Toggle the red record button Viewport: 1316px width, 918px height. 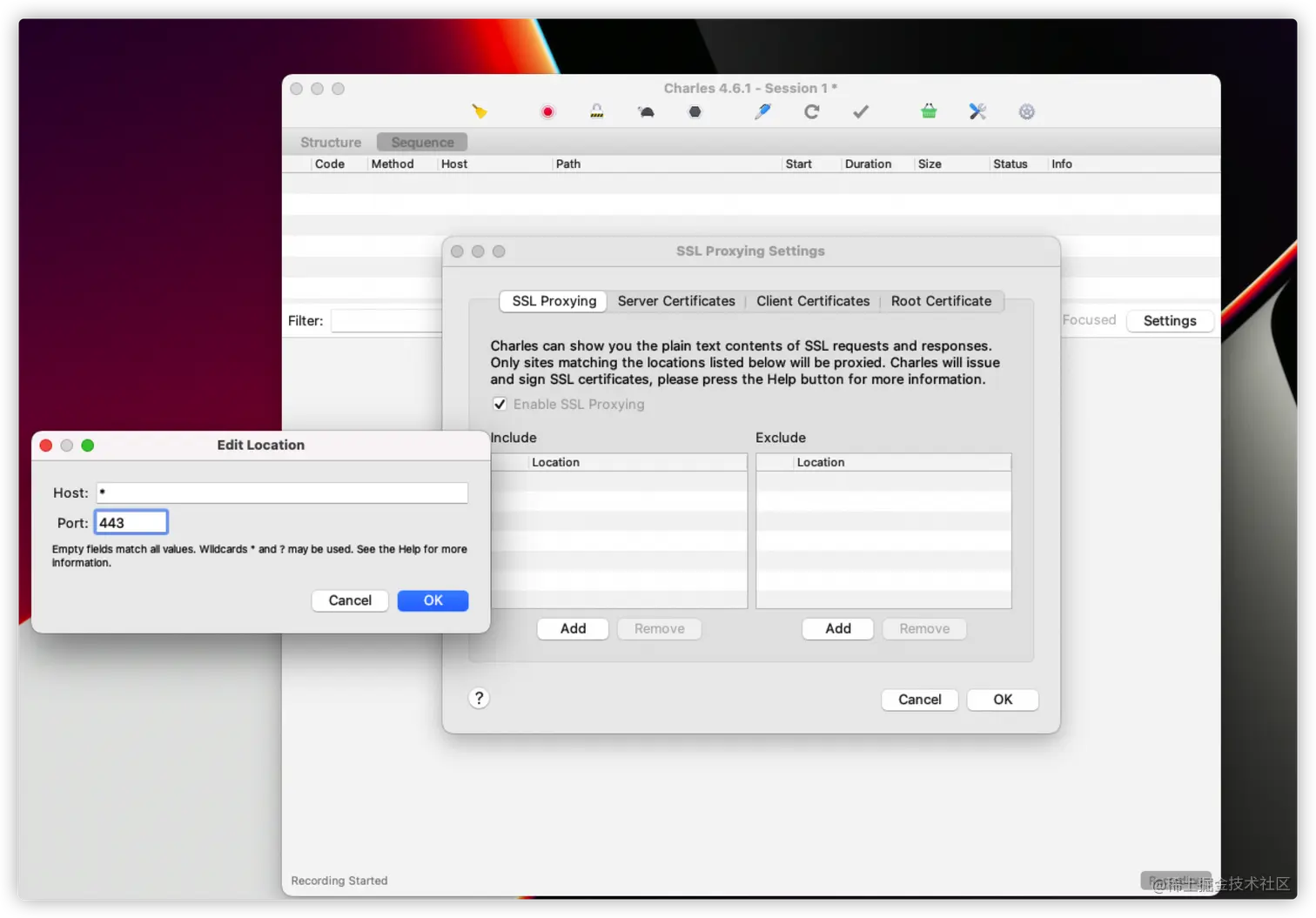tap(547, 111)
